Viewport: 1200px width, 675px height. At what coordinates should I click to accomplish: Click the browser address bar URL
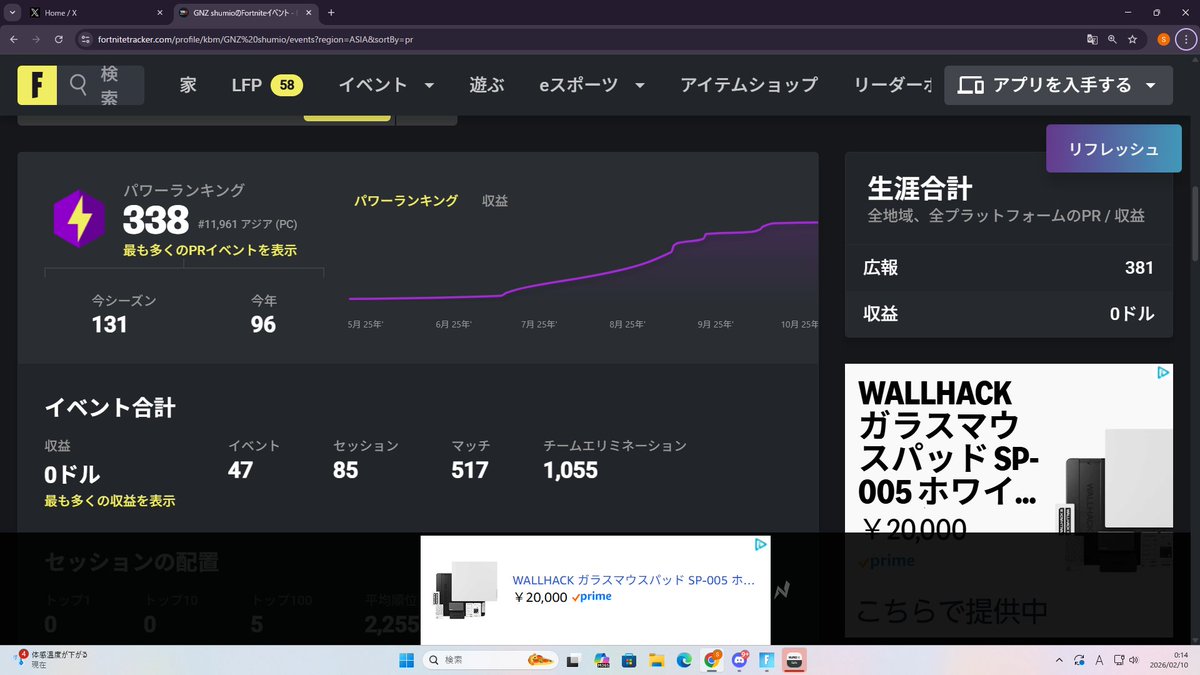pos(256,39)
